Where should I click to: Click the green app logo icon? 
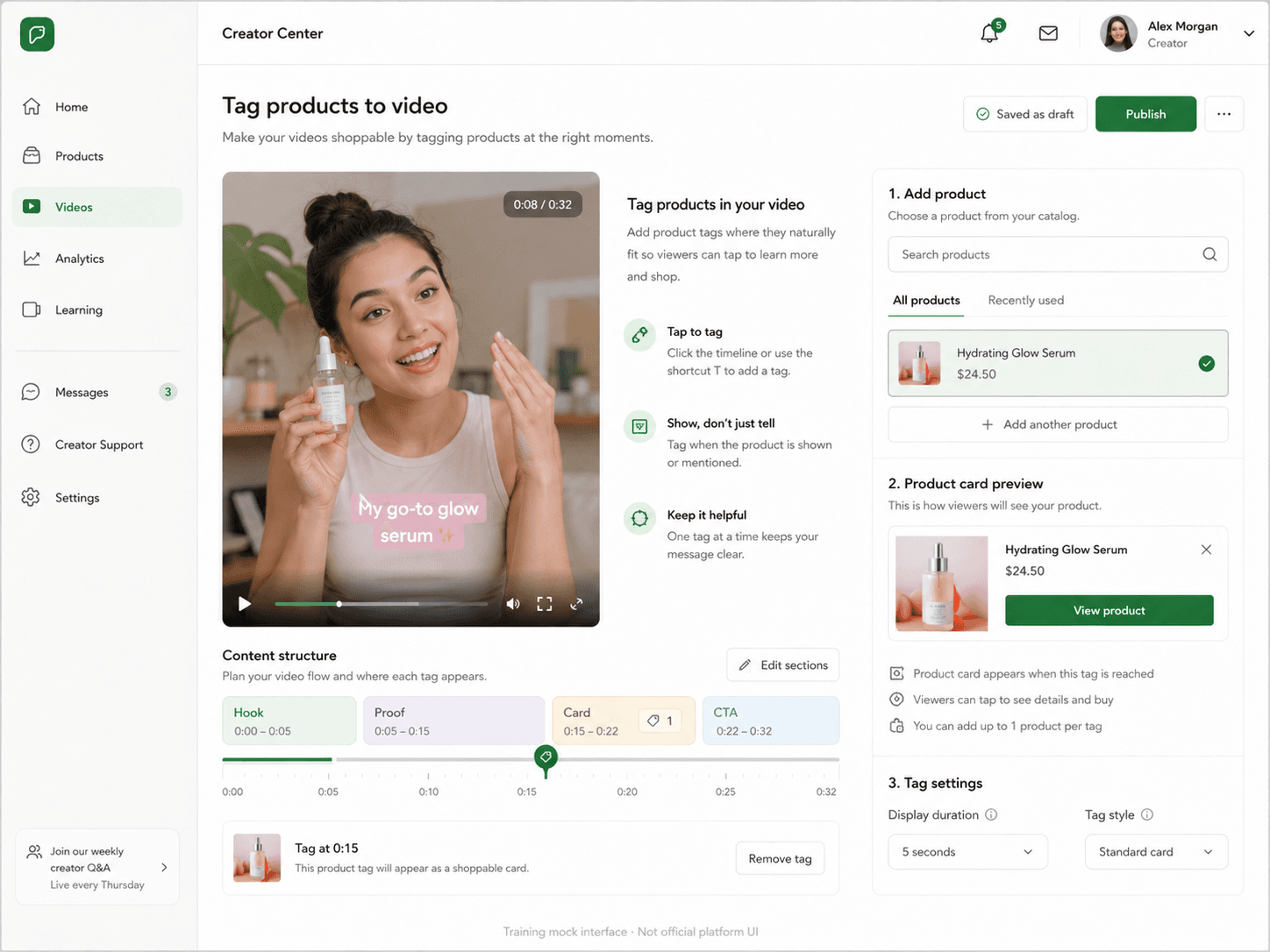(37, 34)
